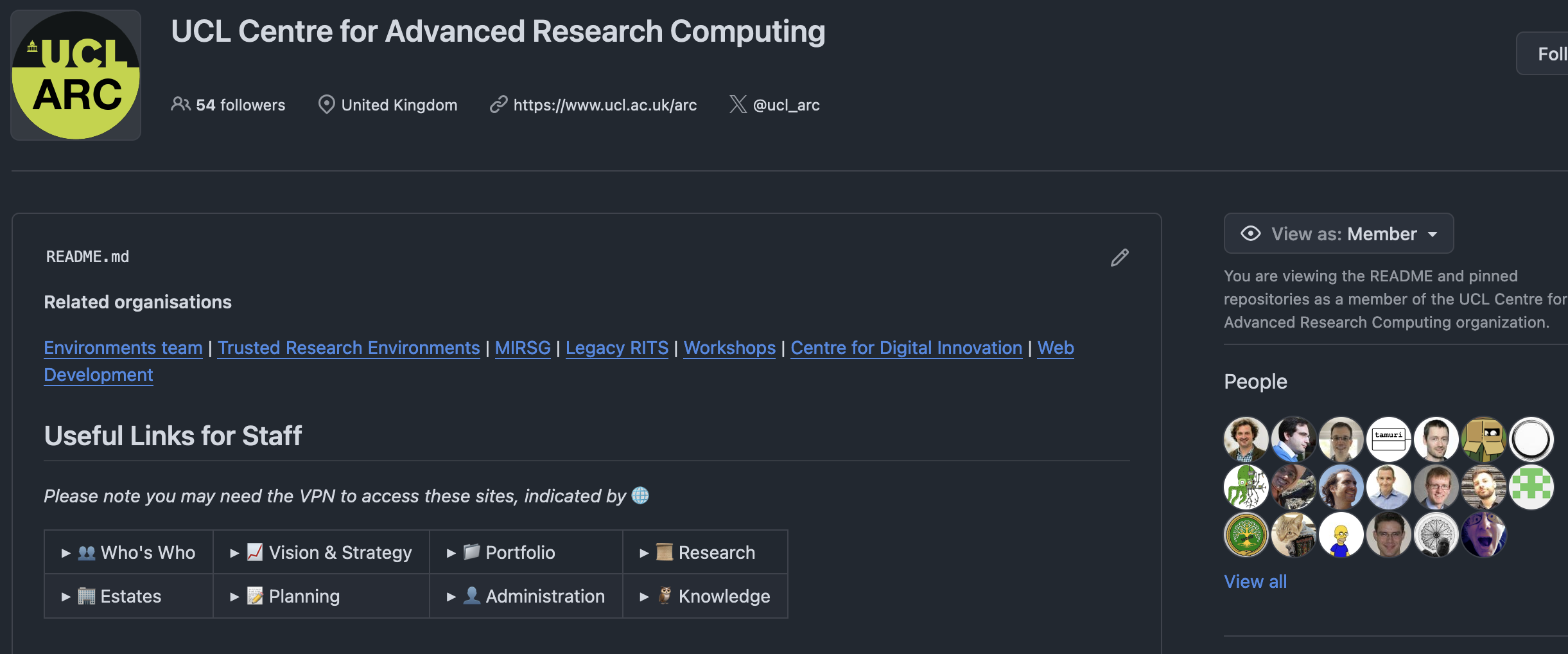1568x654 pixels.
Task: Click the X logo beside @ucl_arc
Action: 738,104
